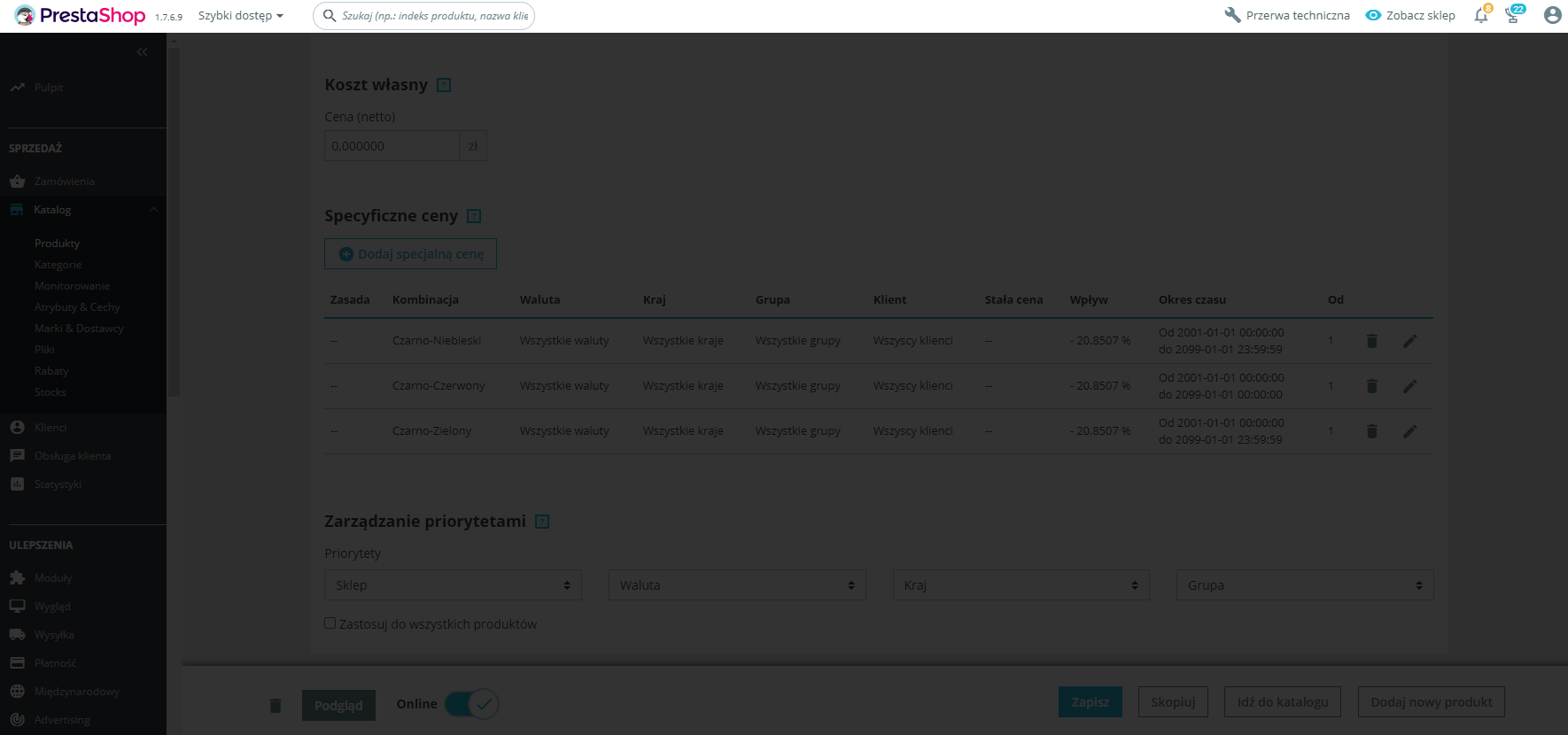This screenshot has width=1568, height=735.
Task: Click the sidebar vertical scrollbar
Action: [x=175, y=221]
